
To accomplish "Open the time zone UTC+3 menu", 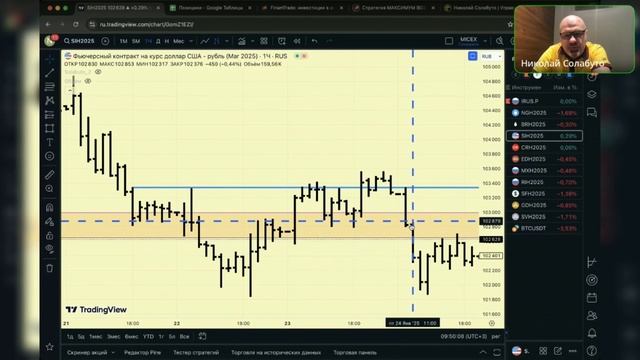I will [463, 336].
